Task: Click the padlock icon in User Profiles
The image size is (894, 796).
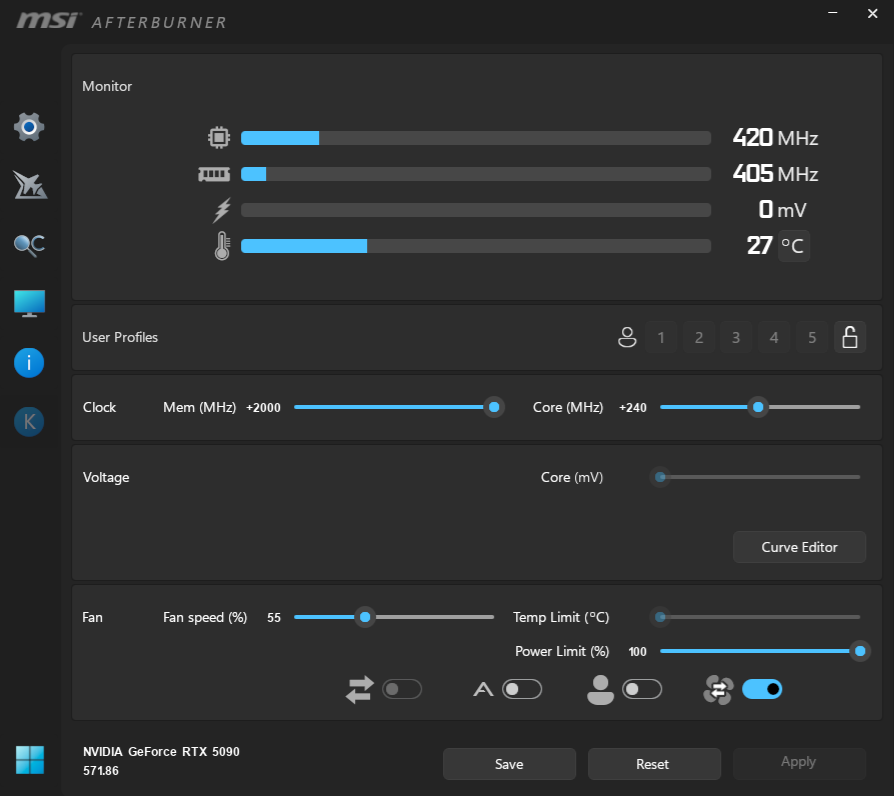Action: 850,338
